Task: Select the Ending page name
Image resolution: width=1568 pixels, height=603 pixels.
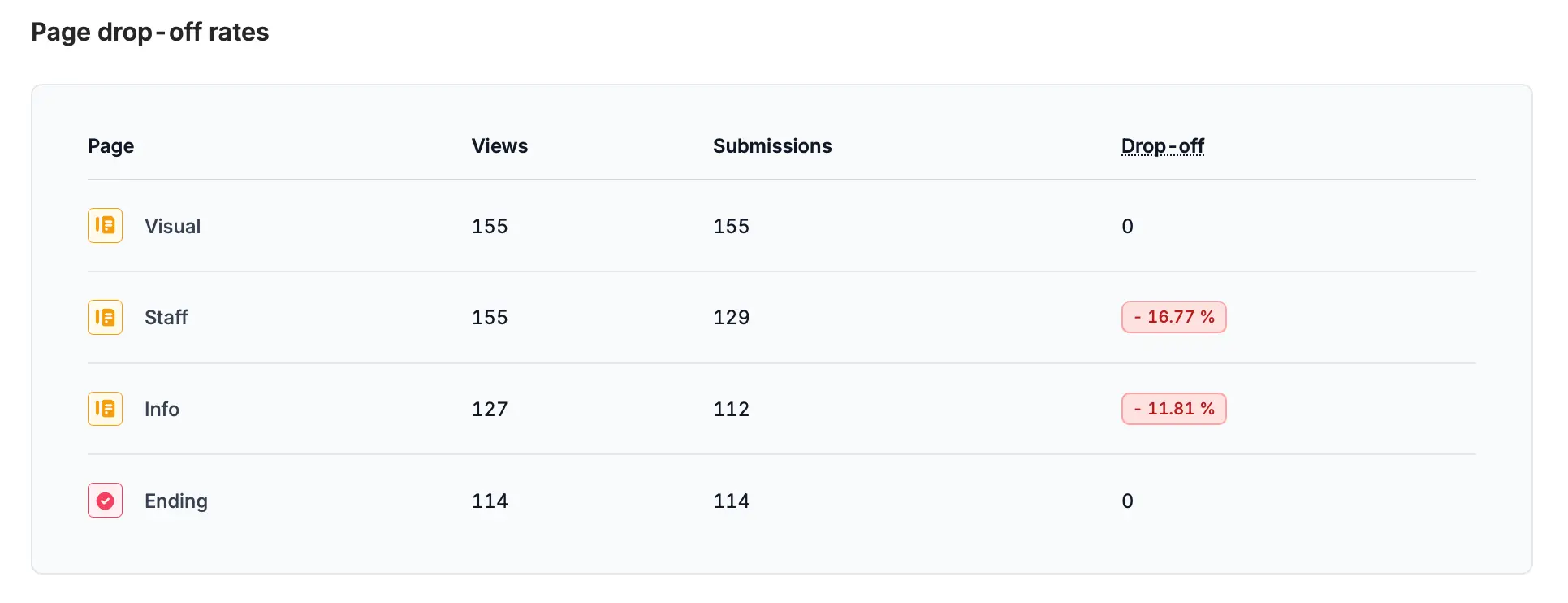Action: click(176, 501)
